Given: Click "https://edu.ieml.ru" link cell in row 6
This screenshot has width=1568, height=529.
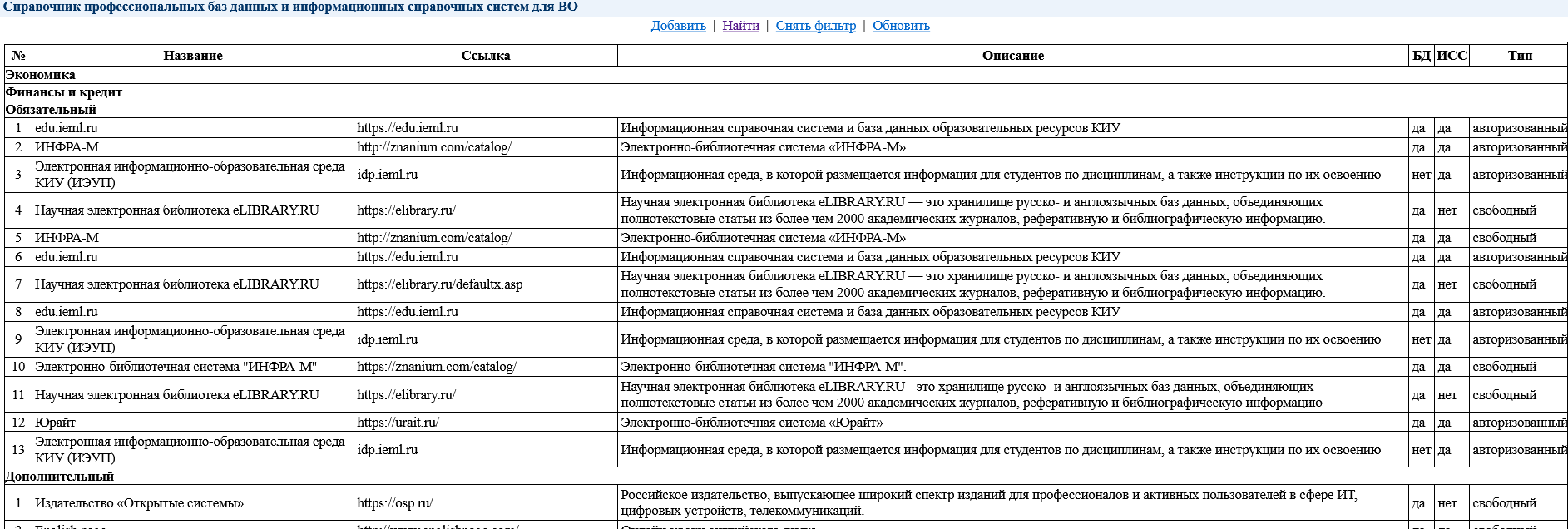Looking at the screenshot, I should point(486,257).
